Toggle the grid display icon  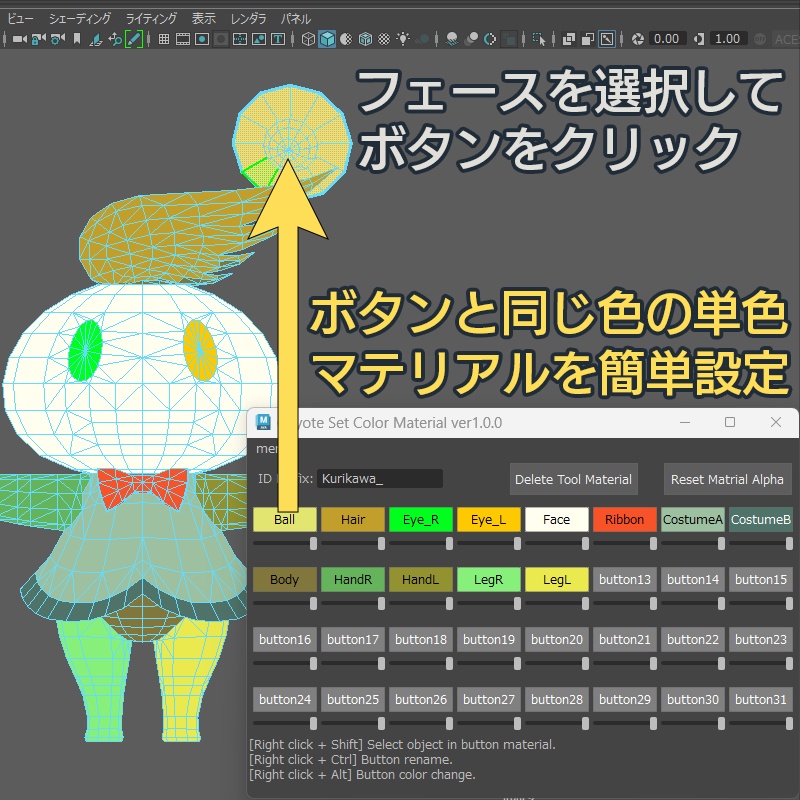[163, 39]
